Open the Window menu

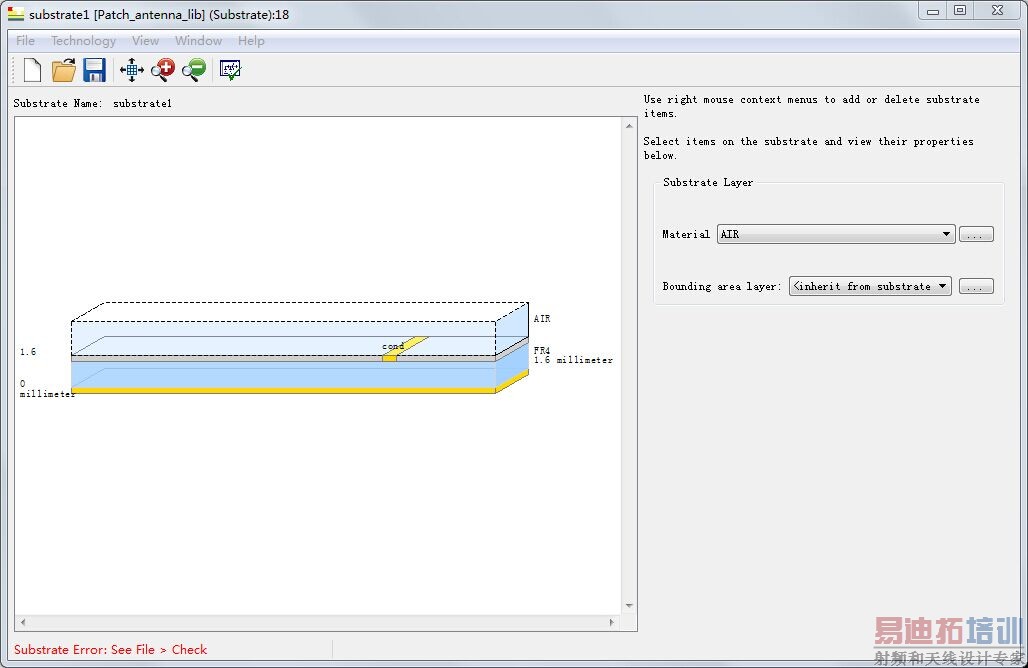(198, 41)
